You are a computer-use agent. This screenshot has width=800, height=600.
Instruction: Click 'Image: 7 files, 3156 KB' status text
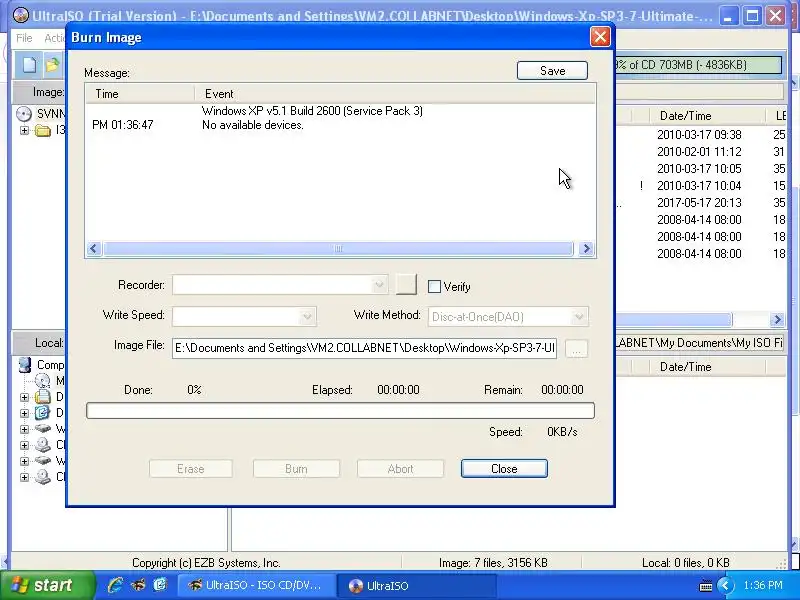pos(493,563)
